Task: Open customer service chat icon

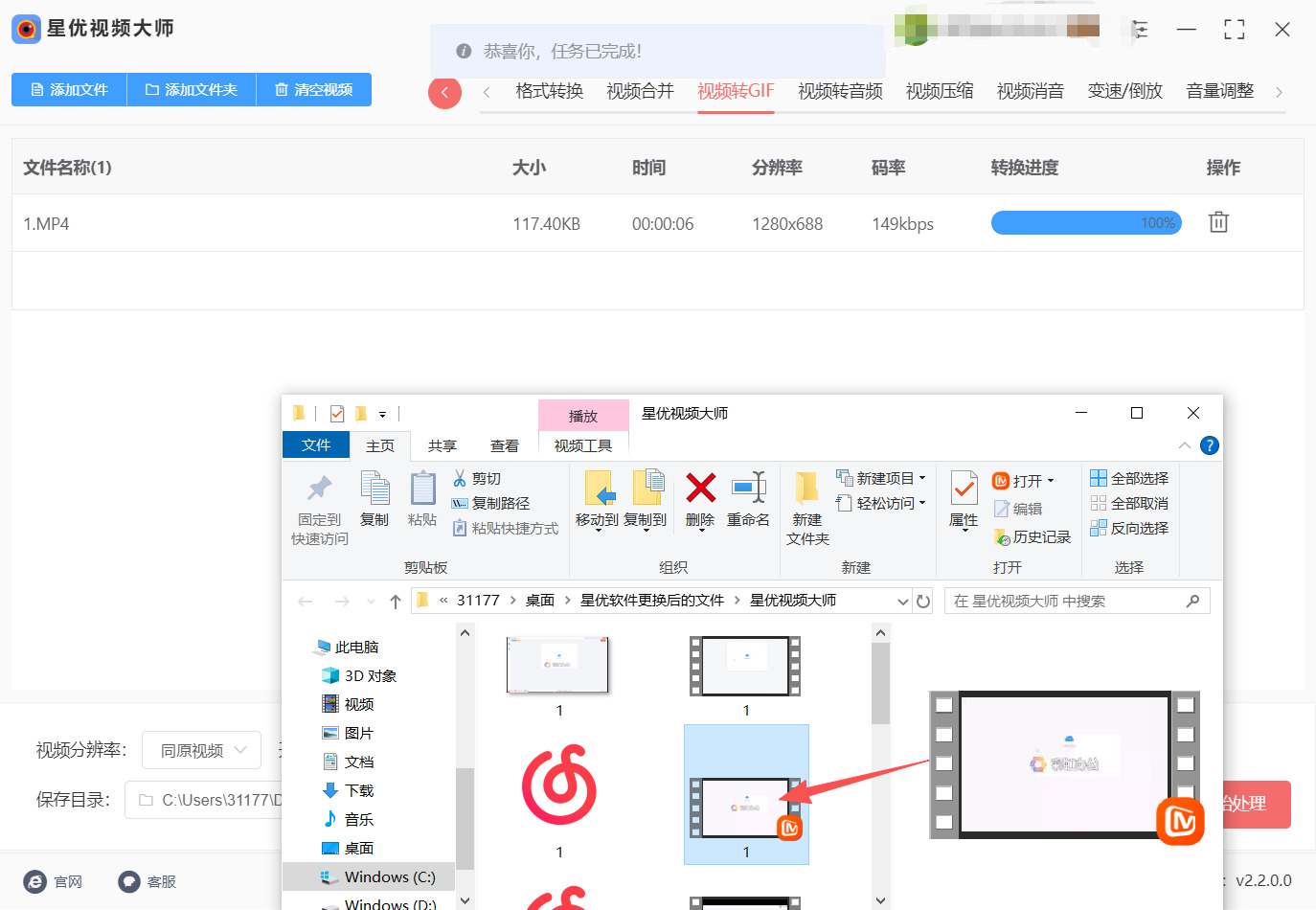Action: [129, 881]
